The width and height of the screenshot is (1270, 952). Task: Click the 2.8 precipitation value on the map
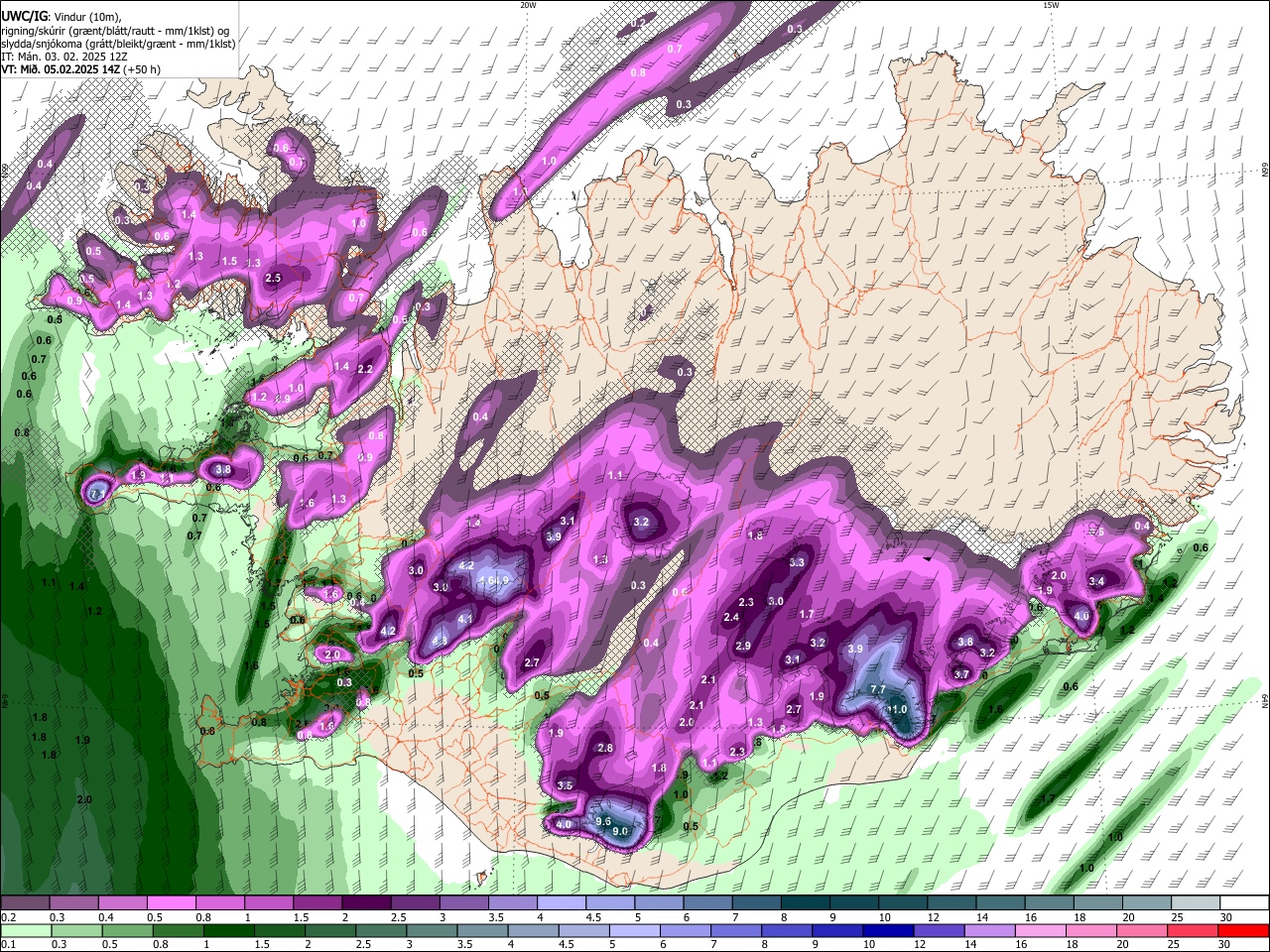[605, 748]
